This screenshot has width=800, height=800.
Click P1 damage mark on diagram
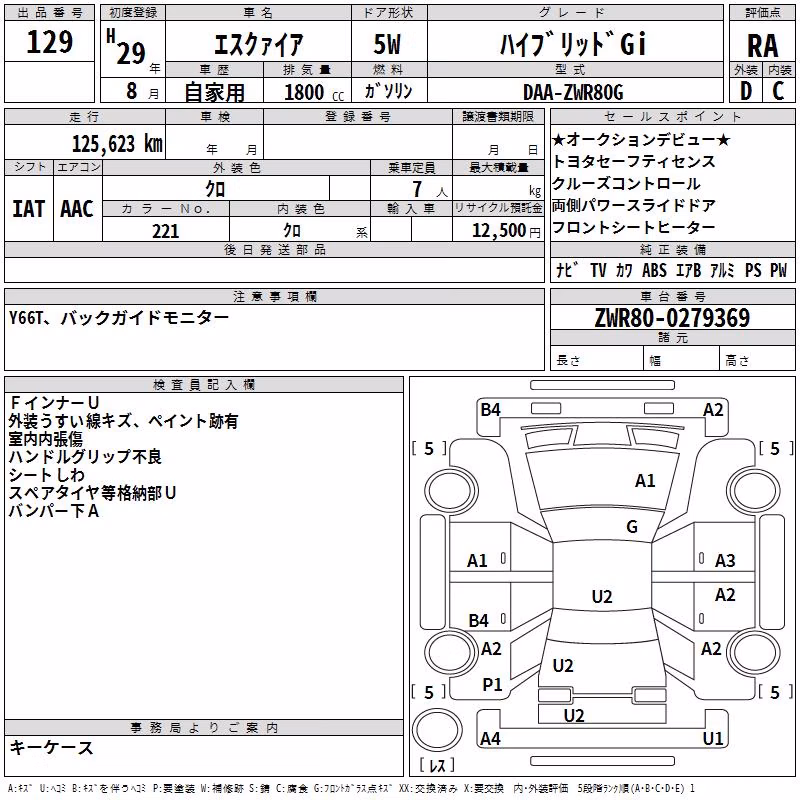coord(492,685)
